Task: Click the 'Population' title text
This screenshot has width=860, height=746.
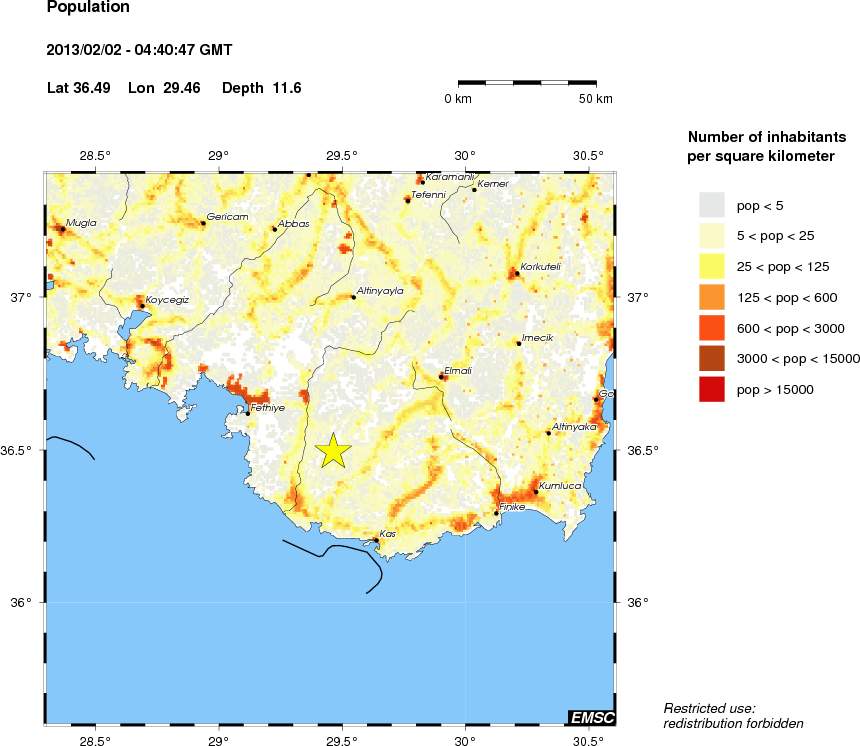Action: [88, 8]
